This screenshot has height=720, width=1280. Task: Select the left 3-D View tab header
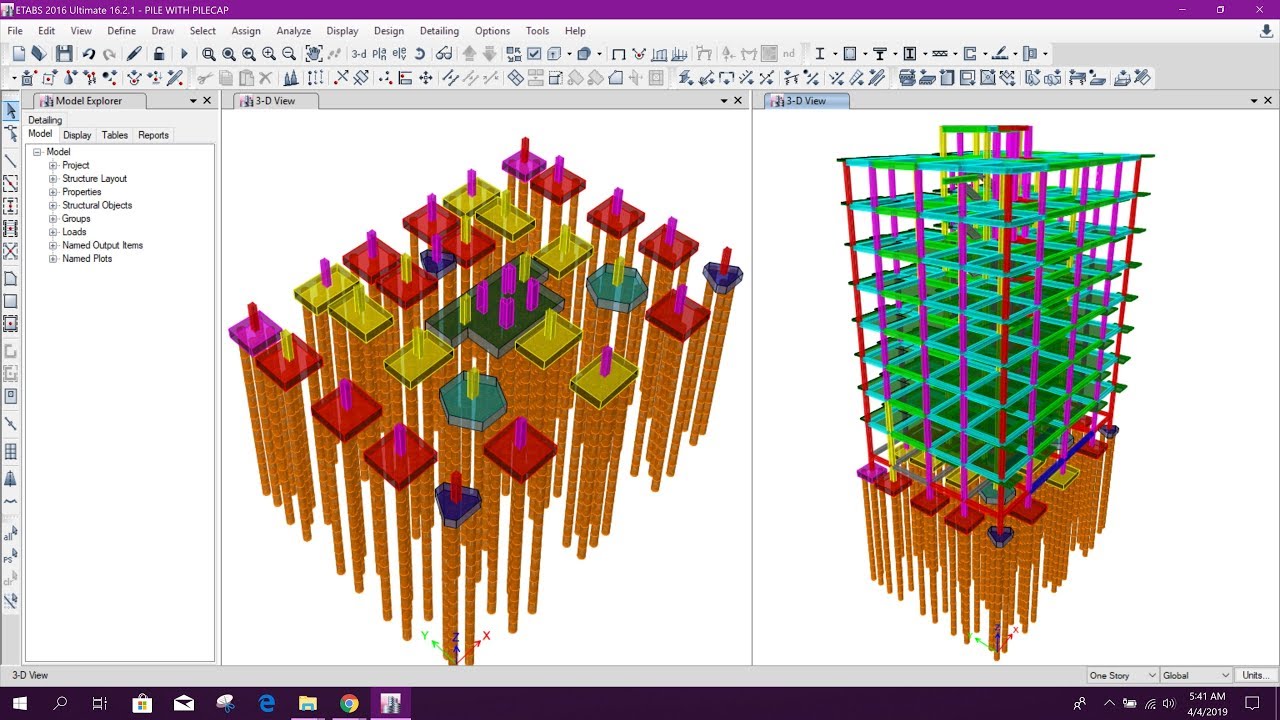pos(273,100)
